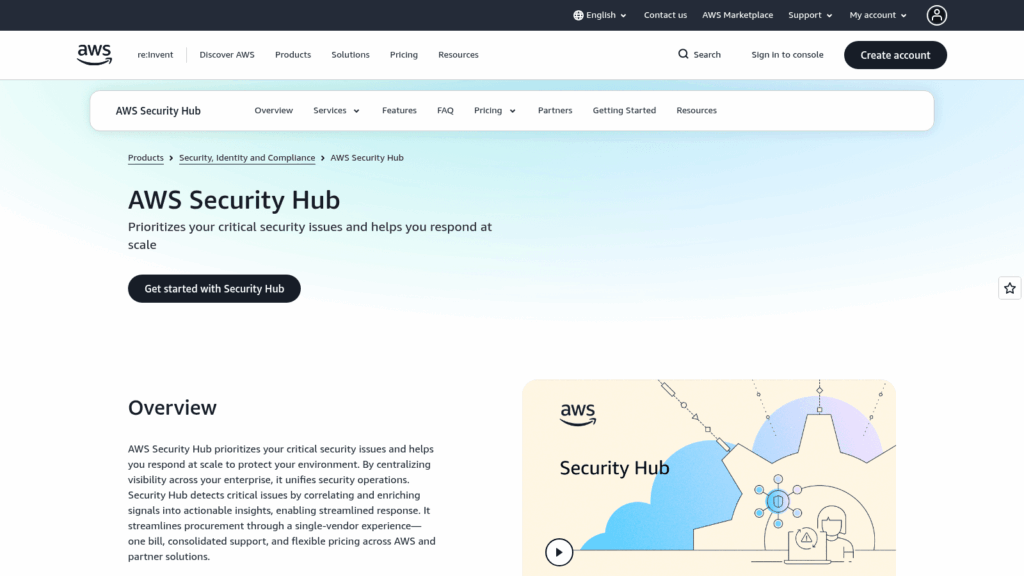
Task: Select Partners tab
Action: coord(554,110)
